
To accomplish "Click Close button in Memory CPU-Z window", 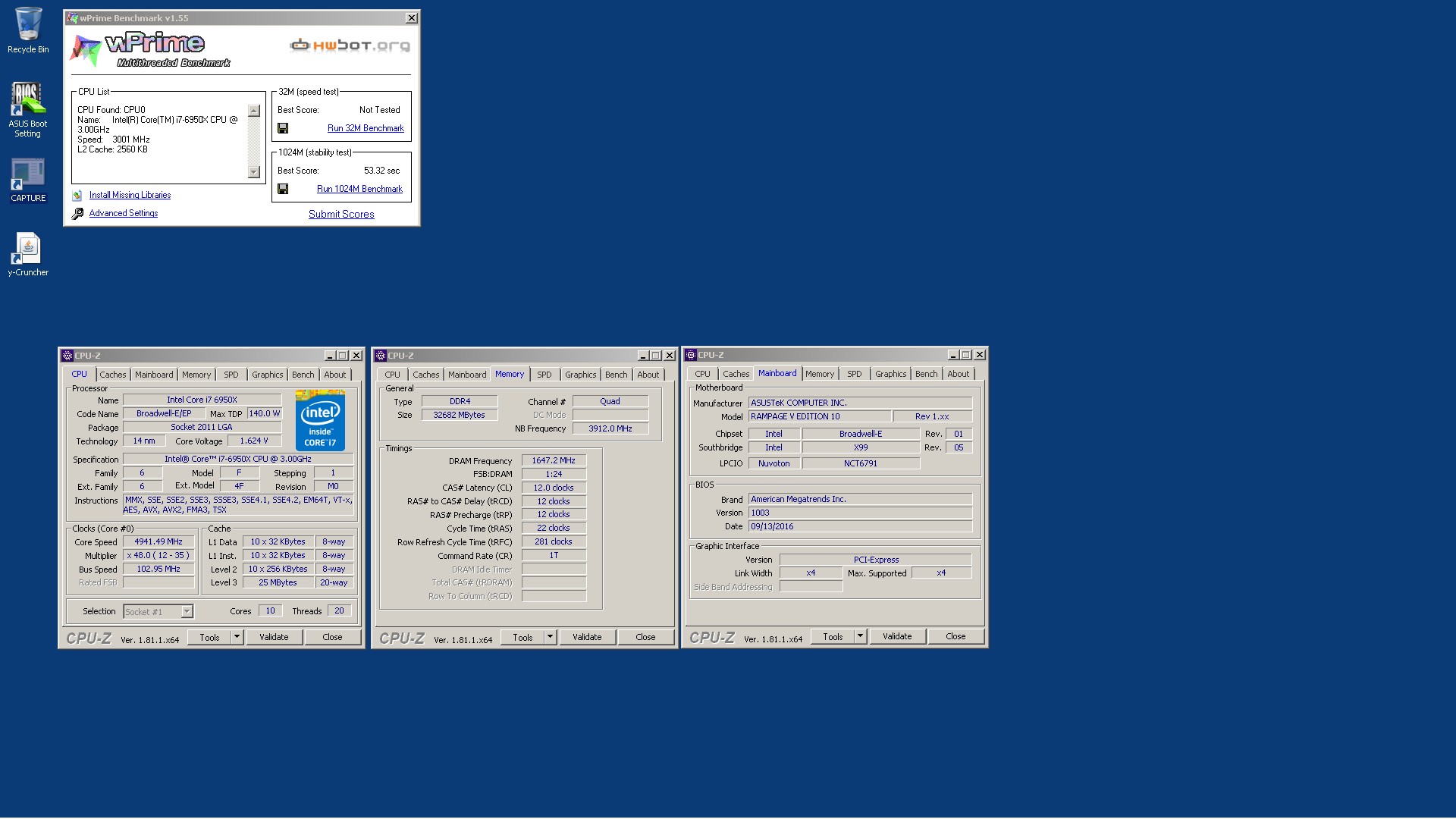I will click(x=646, y=637).
